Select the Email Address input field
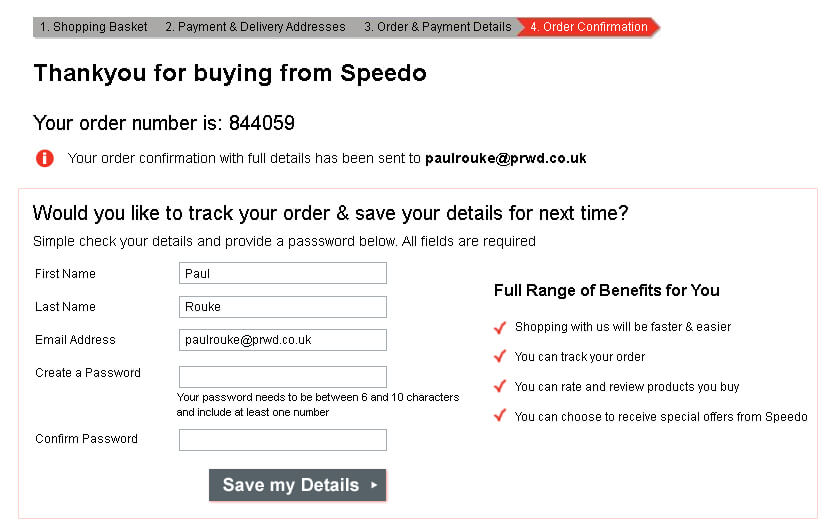The width and height of the screenshot is (824, 532). [283, 340]
